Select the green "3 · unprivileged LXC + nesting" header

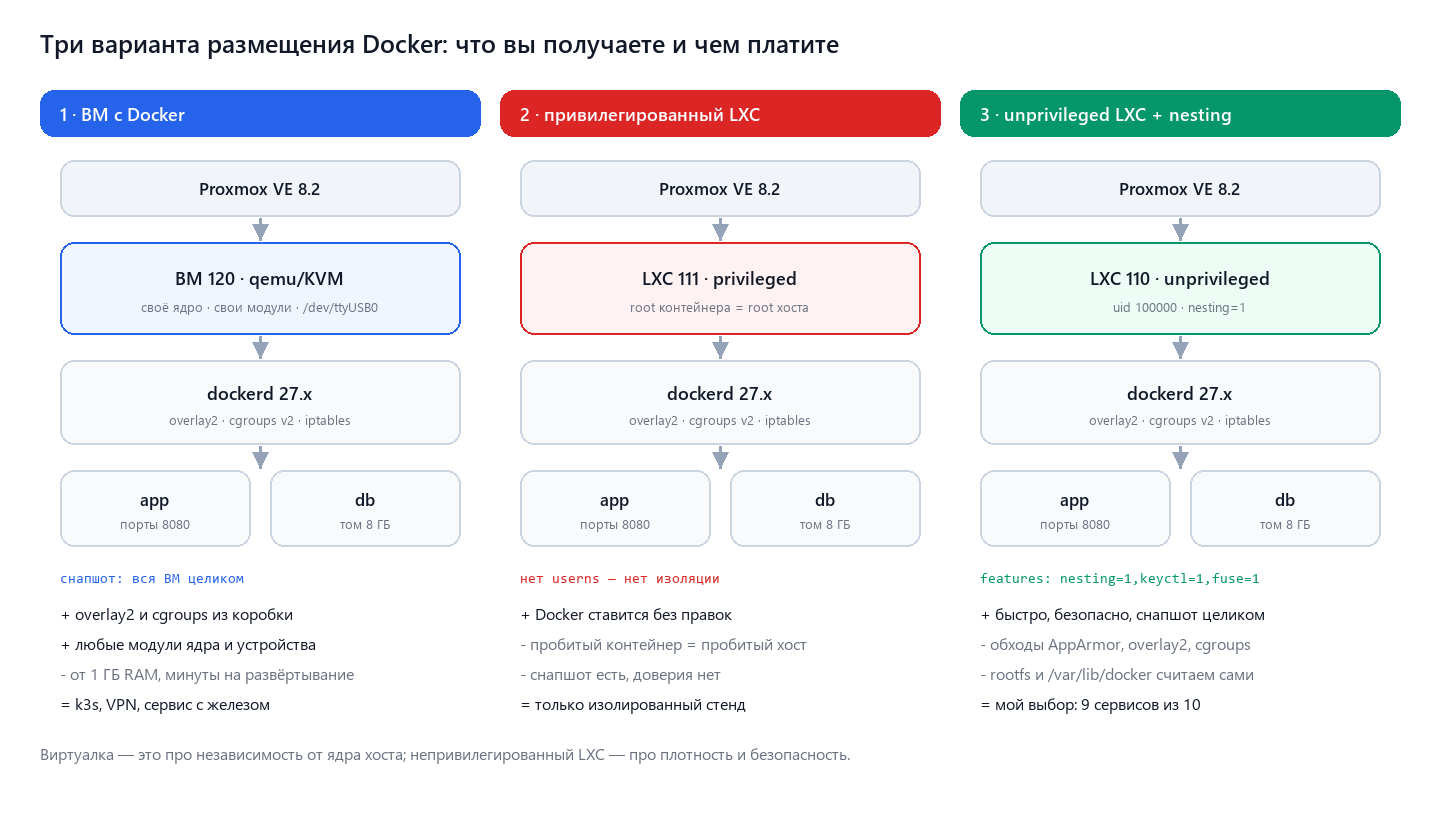tap(1180, 113)
